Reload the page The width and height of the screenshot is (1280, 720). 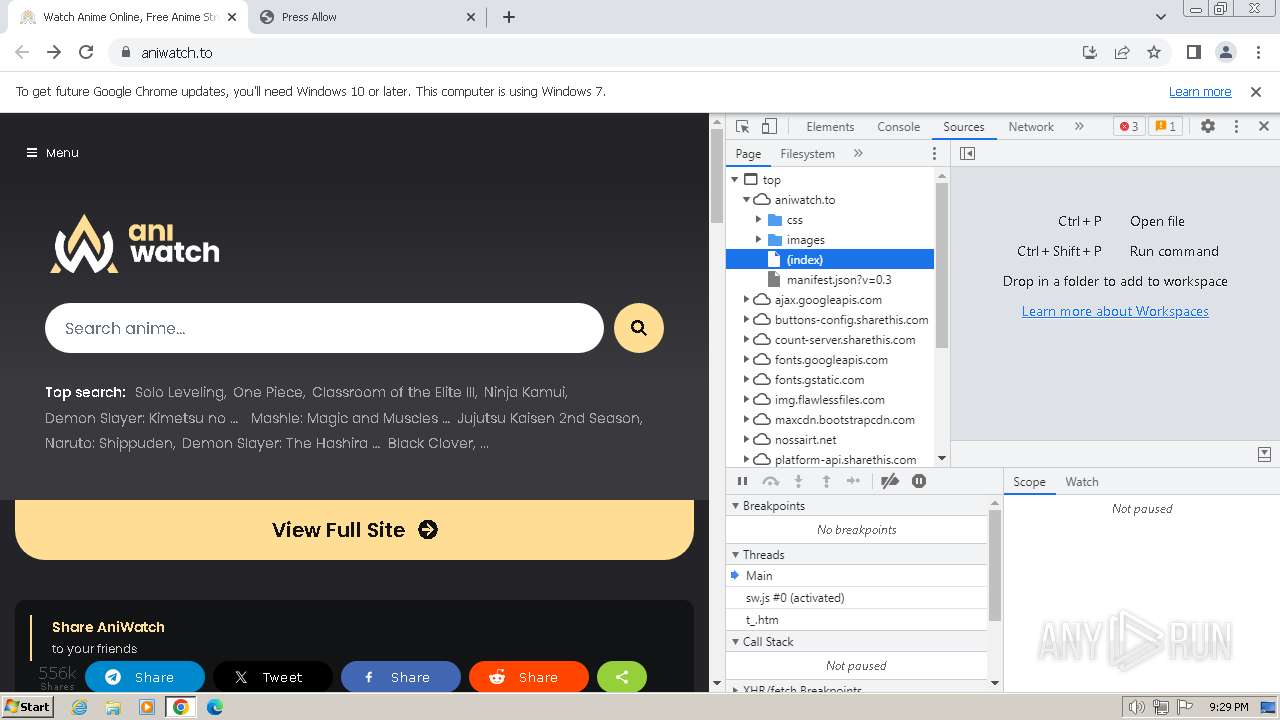tap(86, 53)
